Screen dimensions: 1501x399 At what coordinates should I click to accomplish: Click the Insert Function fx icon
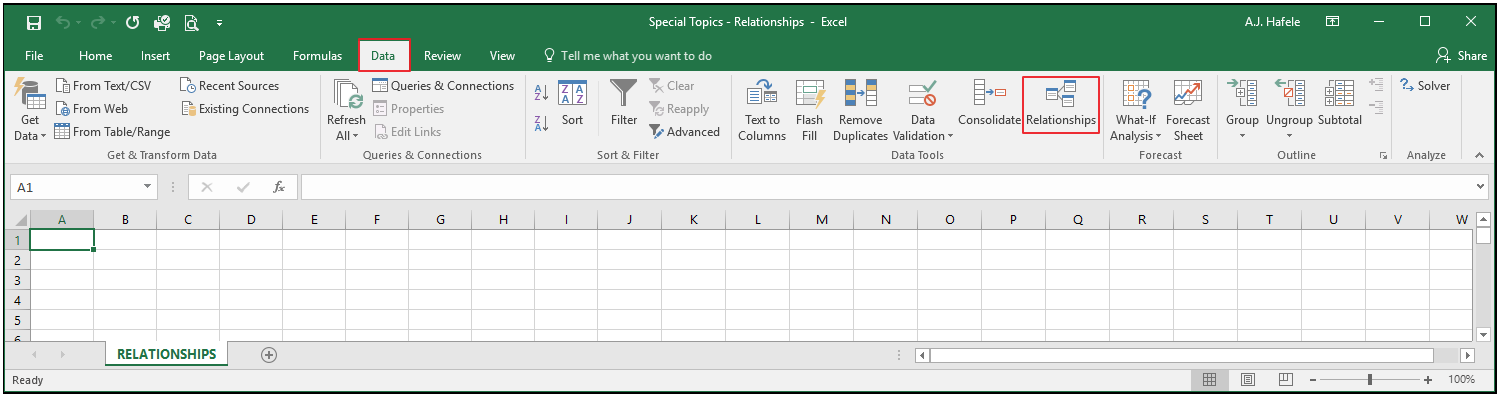279,187
